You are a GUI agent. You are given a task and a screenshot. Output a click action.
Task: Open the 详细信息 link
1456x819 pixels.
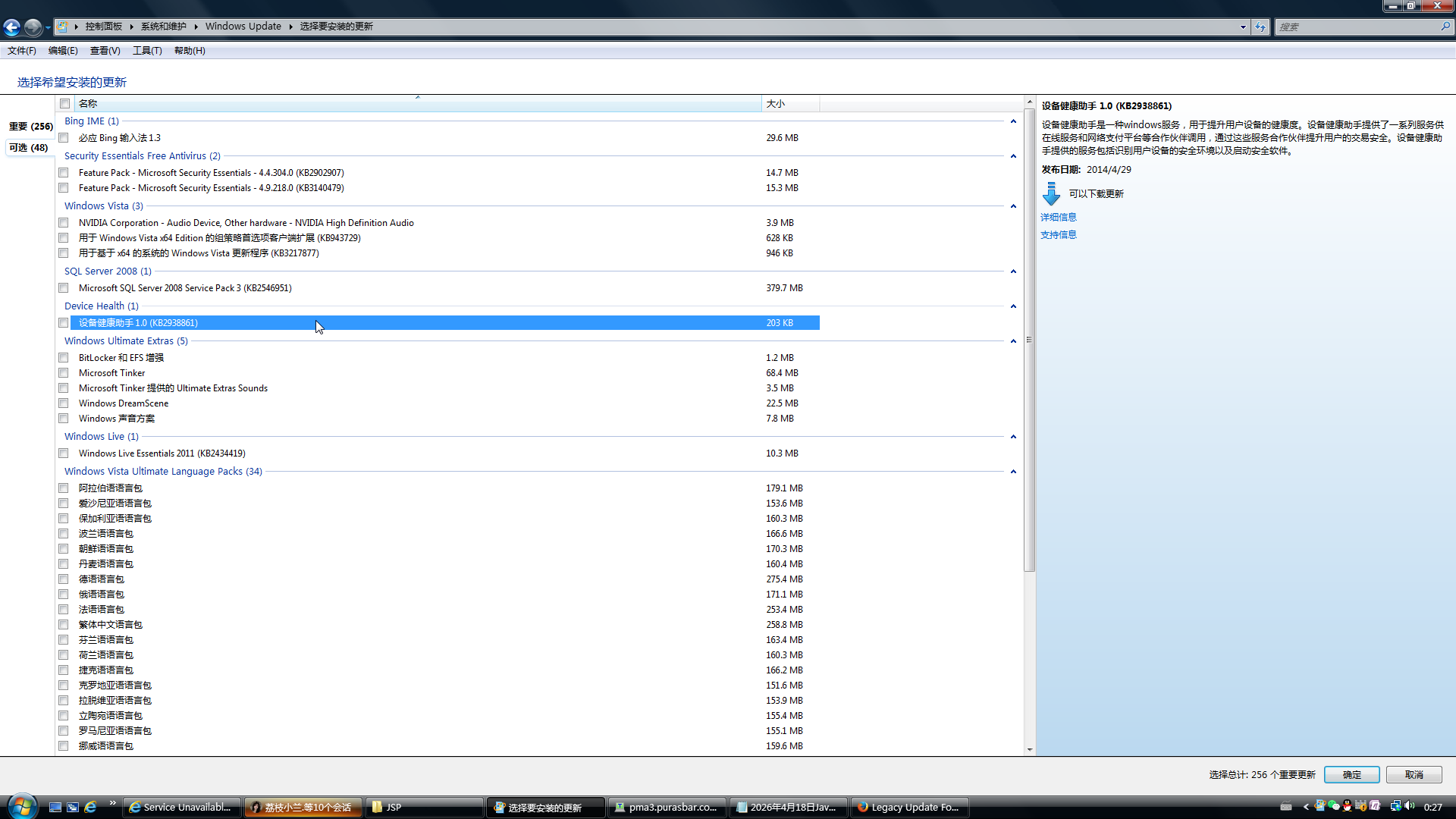point(1058,218)
